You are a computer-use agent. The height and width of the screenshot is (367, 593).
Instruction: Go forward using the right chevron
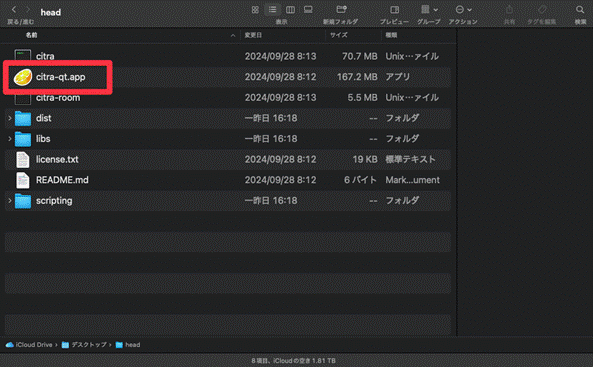pos(28,9)
